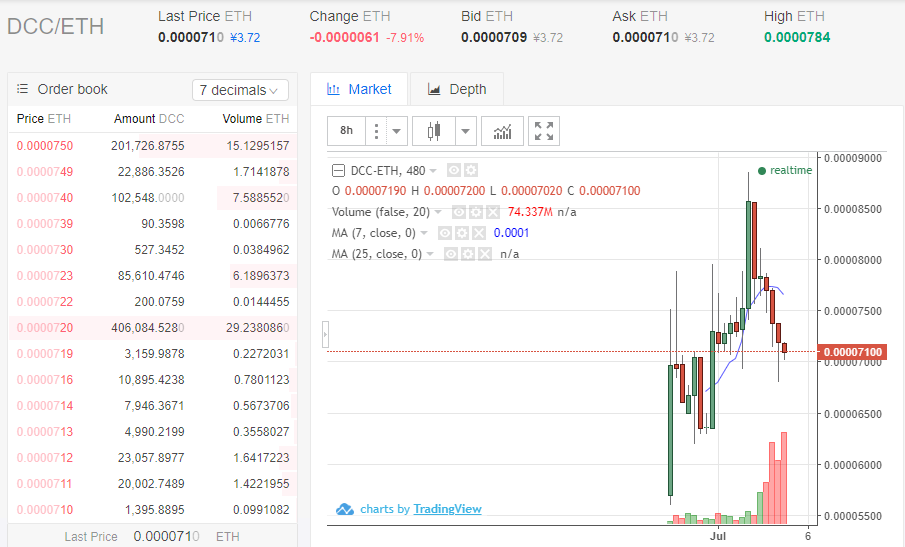Toggle visibility of MA 7 indicator
Viewport: 905px width, 547px height.
click(444, 233)
